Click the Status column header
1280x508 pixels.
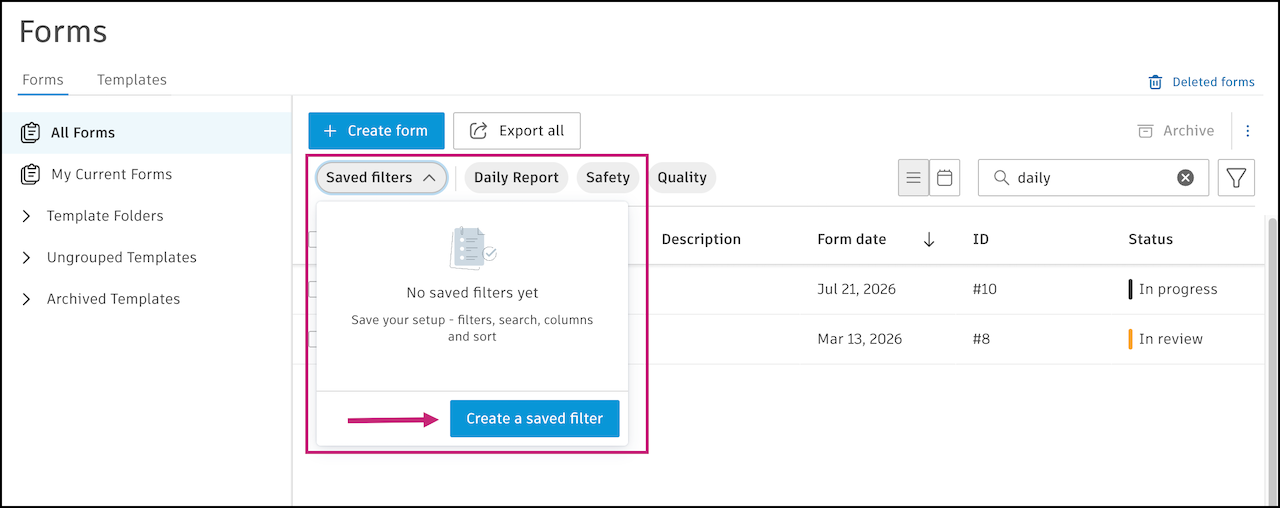[1151, 240]
